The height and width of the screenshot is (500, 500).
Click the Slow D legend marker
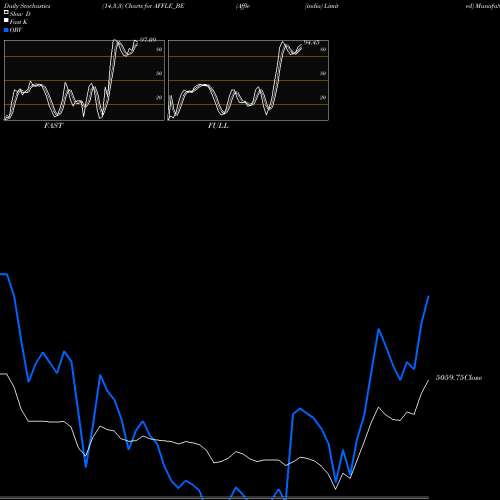(6, 13)
